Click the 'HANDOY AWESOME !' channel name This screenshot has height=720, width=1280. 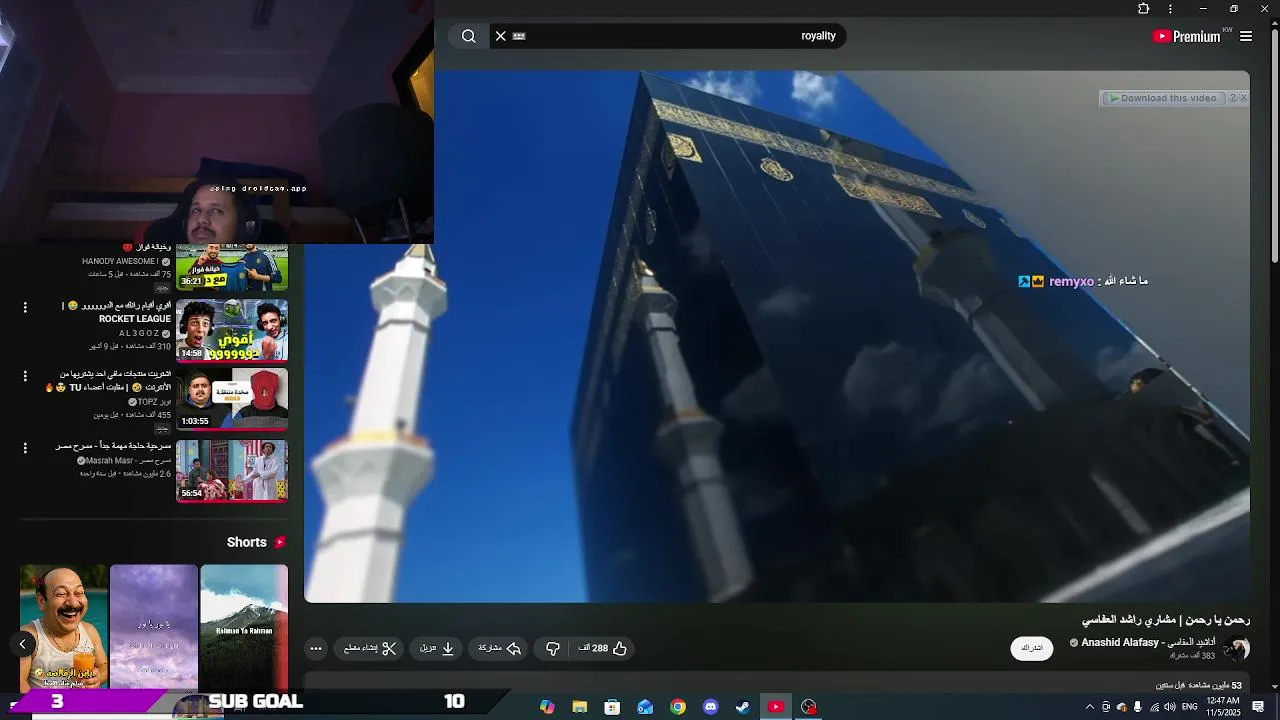(x=119, y=262)
